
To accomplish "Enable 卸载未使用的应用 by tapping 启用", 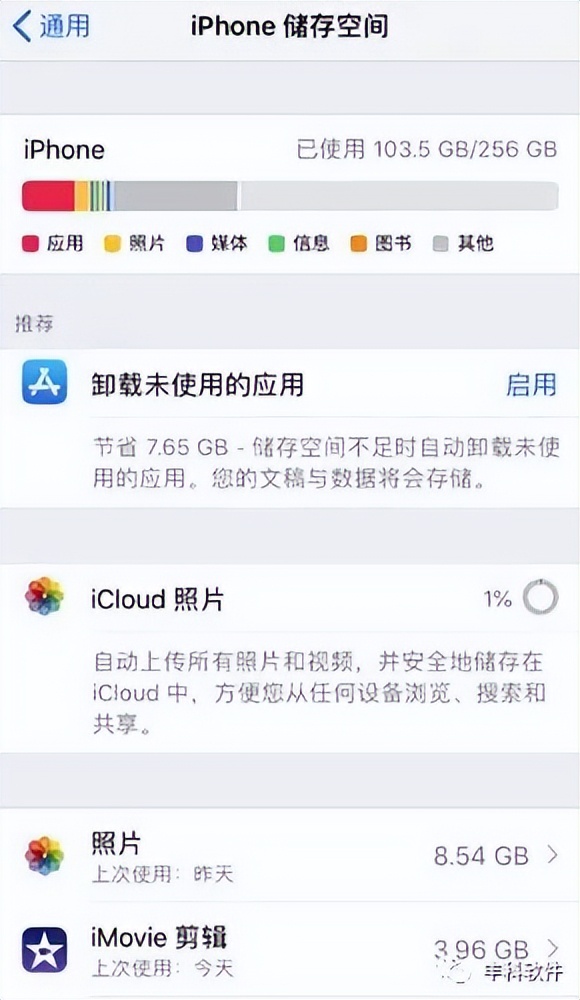I will point(531,385).
